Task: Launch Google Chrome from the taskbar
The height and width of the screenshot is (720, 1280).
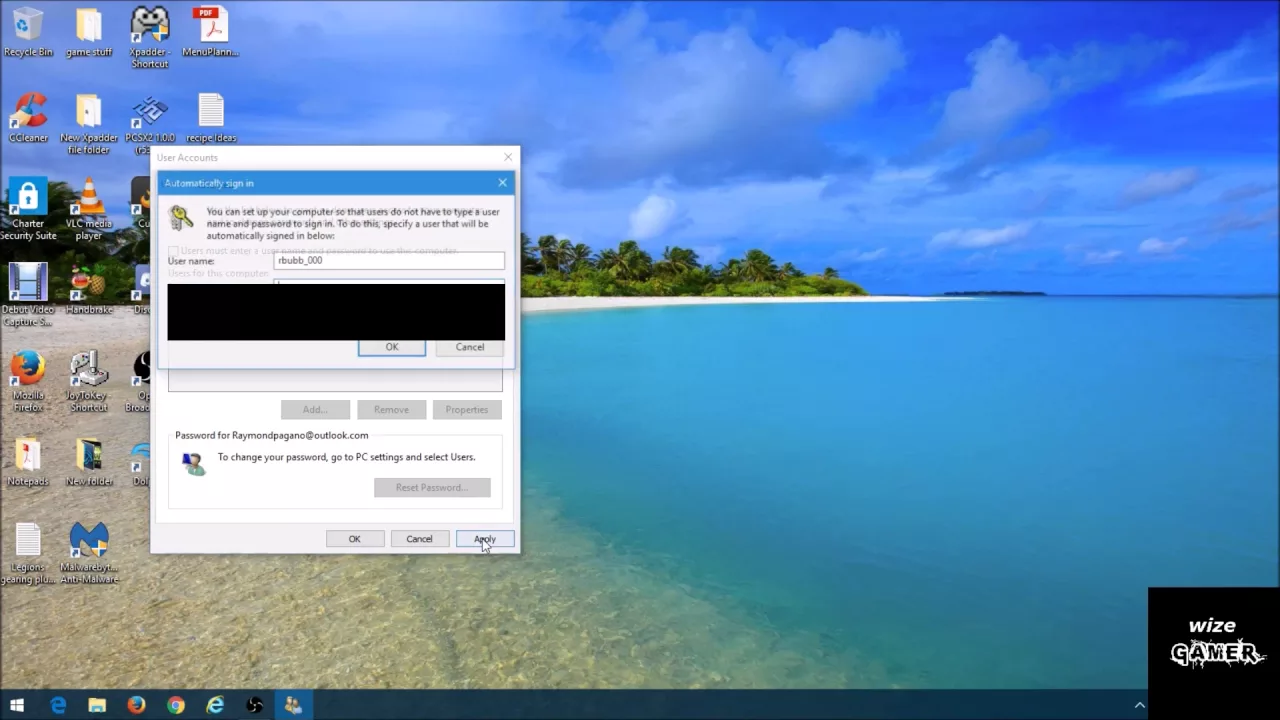Action: (176, 705)
